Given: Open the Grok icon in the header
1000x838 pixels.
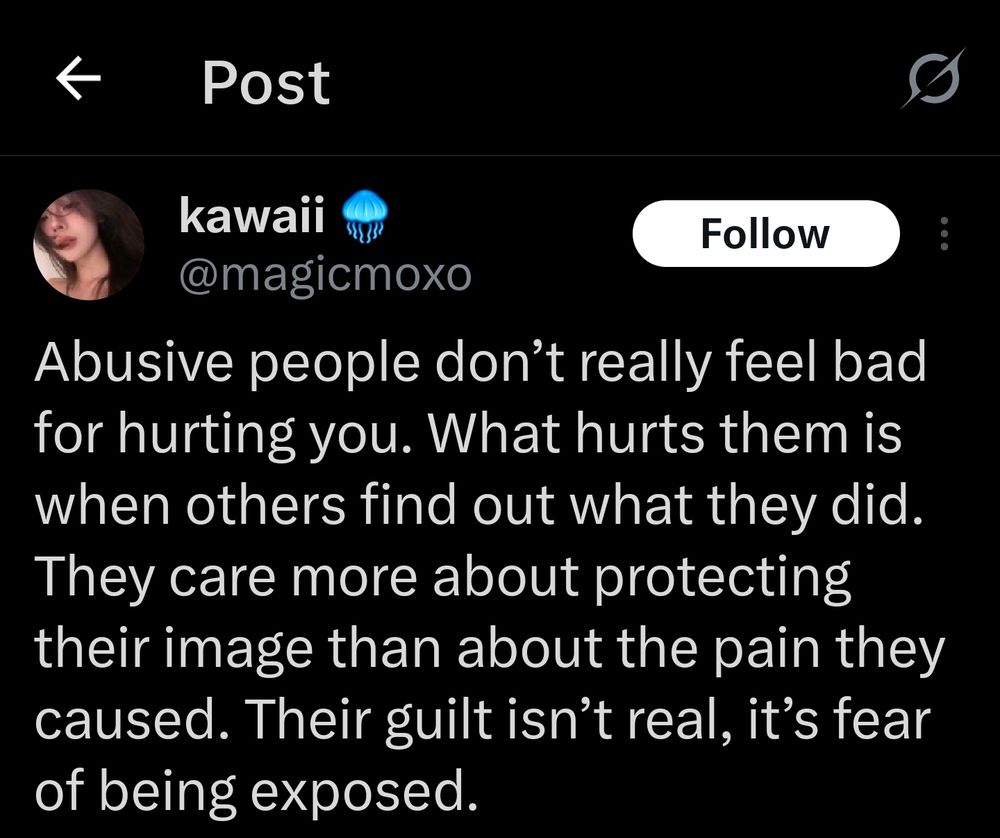Looking at the screenshot, I should [x=933, y=79].
